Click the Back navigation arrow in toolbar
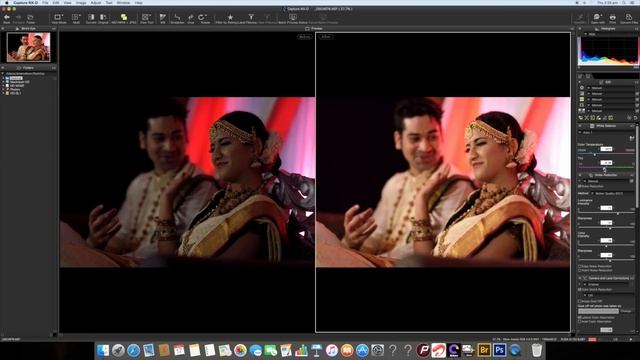The height and width of the screenshot is (360, 640). pos(7,17)
